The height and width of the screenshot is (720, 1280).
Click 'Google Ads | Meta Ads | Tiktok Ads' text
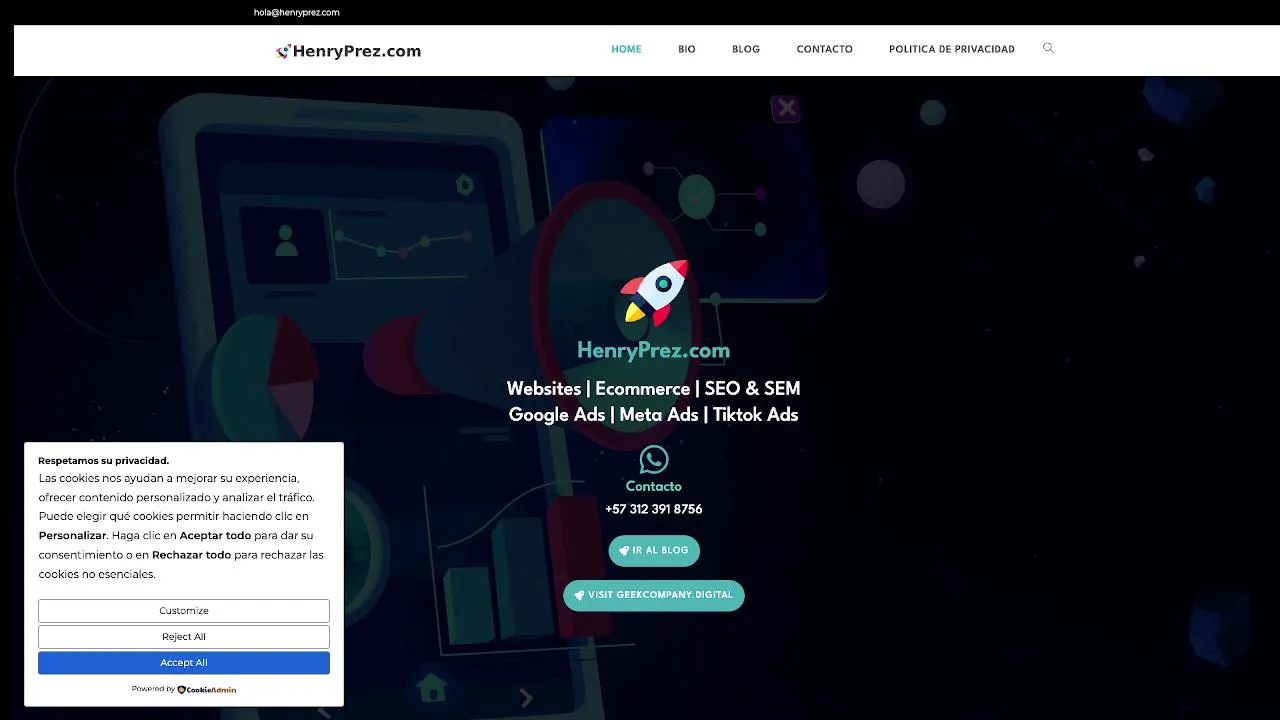pos(654,415)
